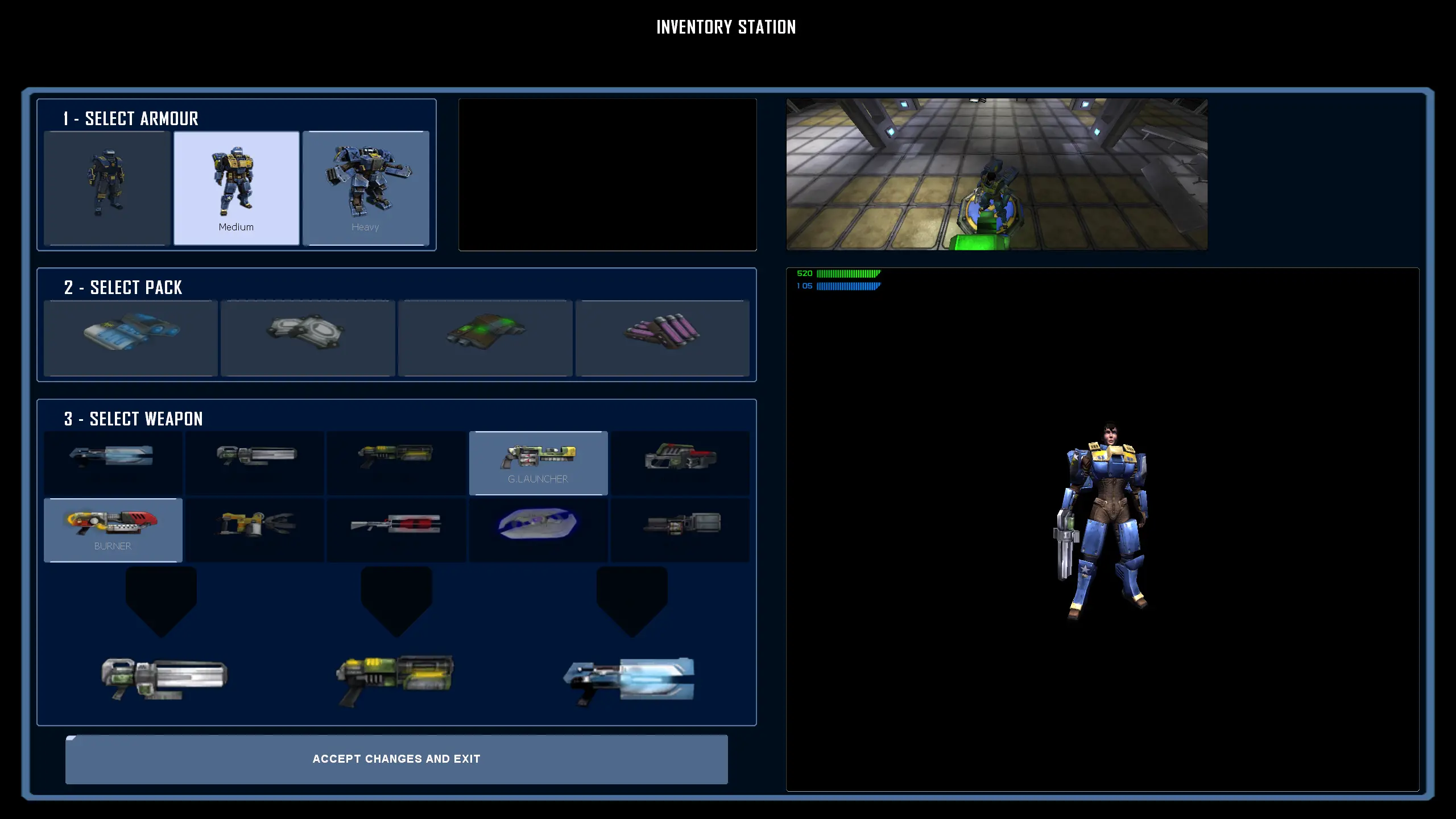The image size is (1456, 819).
Task: Click equipped blaster in second weapon slot
Action: click(x=396, y=680)
